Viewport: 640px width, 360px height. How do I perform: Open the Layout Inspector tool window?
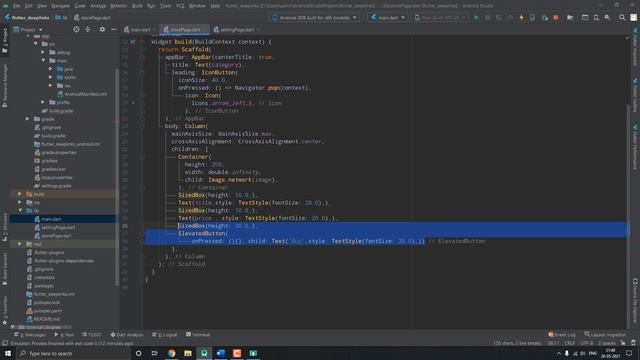pyautogui.click(x=605, y=335)
